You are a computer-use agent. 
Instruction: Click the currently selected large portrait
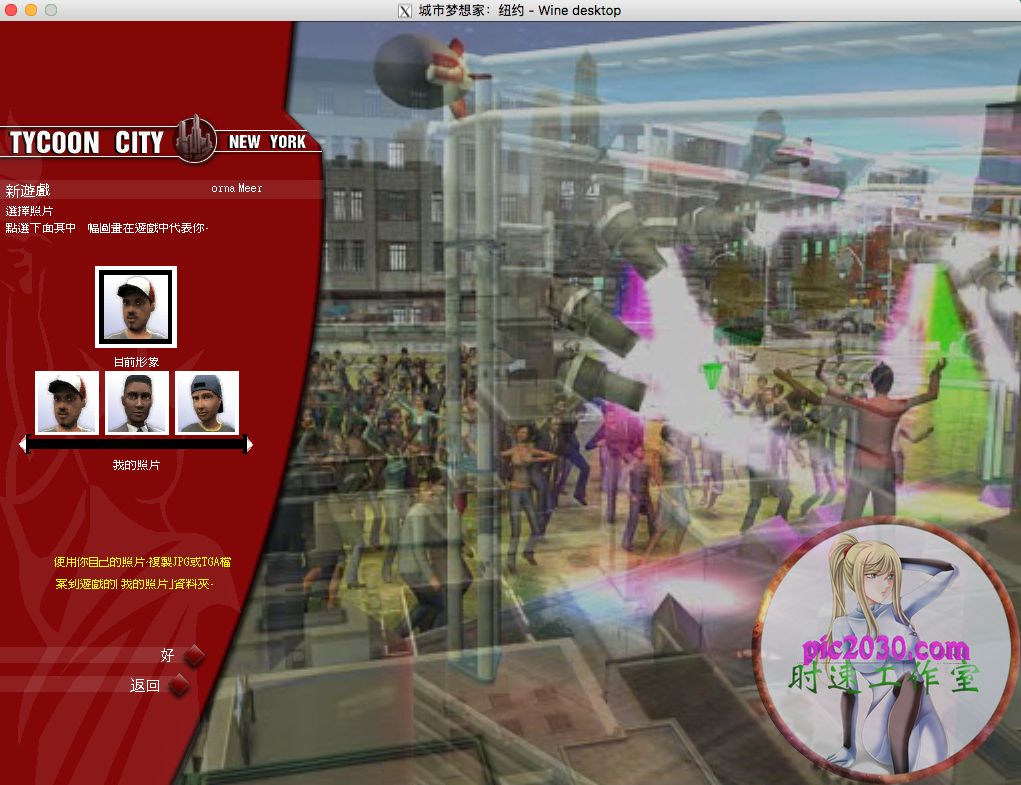click(136, 307)
